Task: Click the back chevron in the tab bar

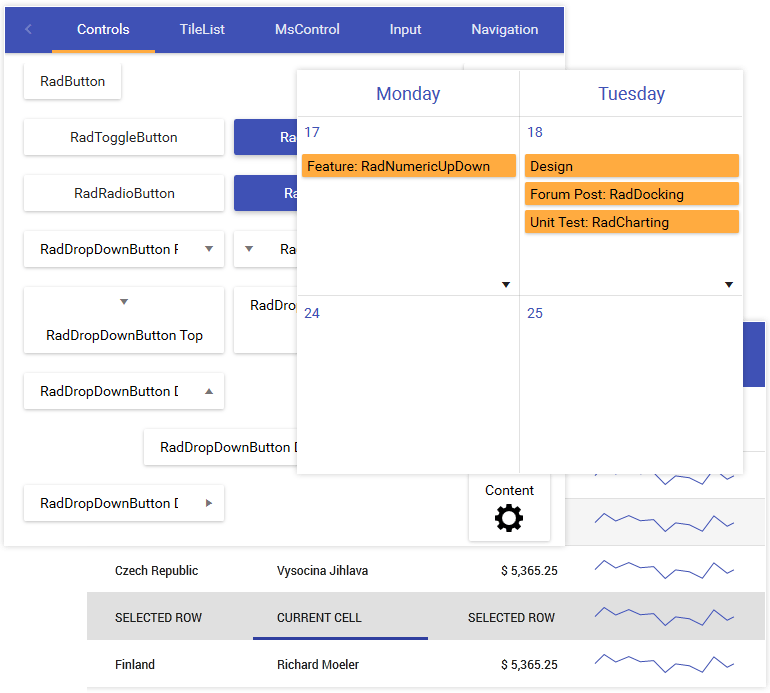Action: click(x=28, y=29)
